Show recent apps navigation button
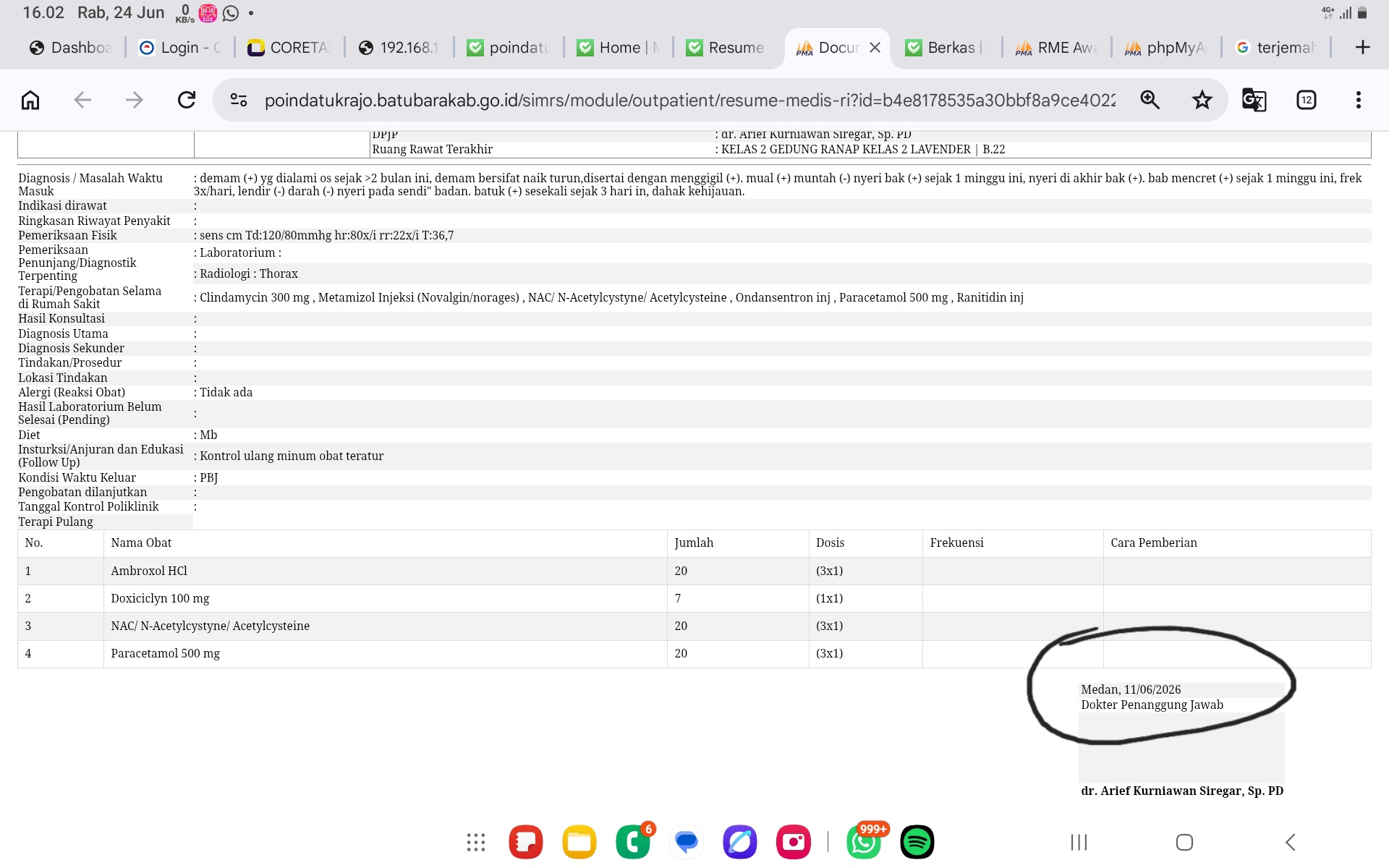 tap(1079, 842)
